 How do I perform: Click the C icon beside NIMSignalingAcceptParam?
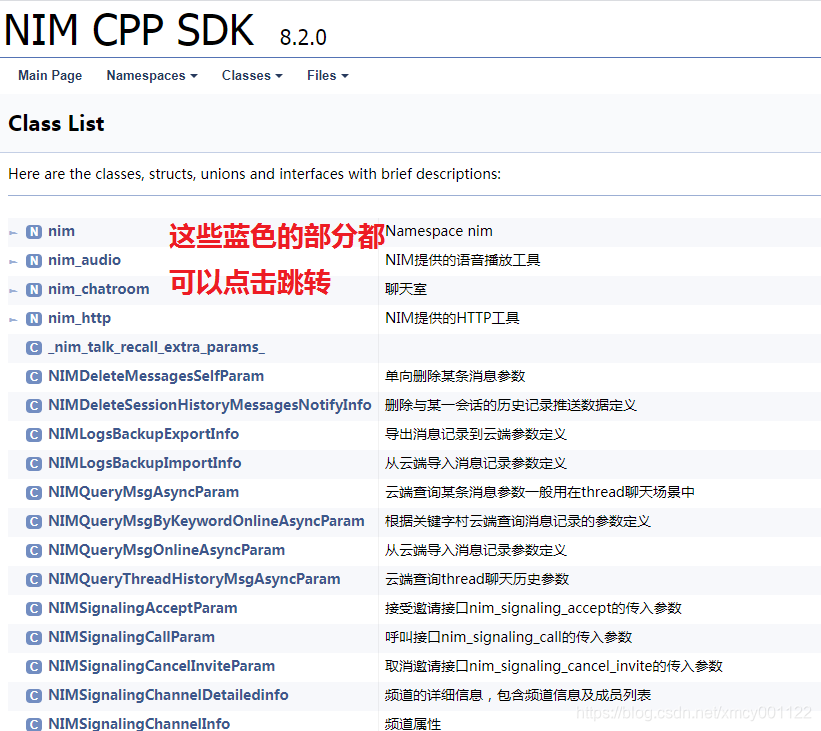(x=34, y=609)
